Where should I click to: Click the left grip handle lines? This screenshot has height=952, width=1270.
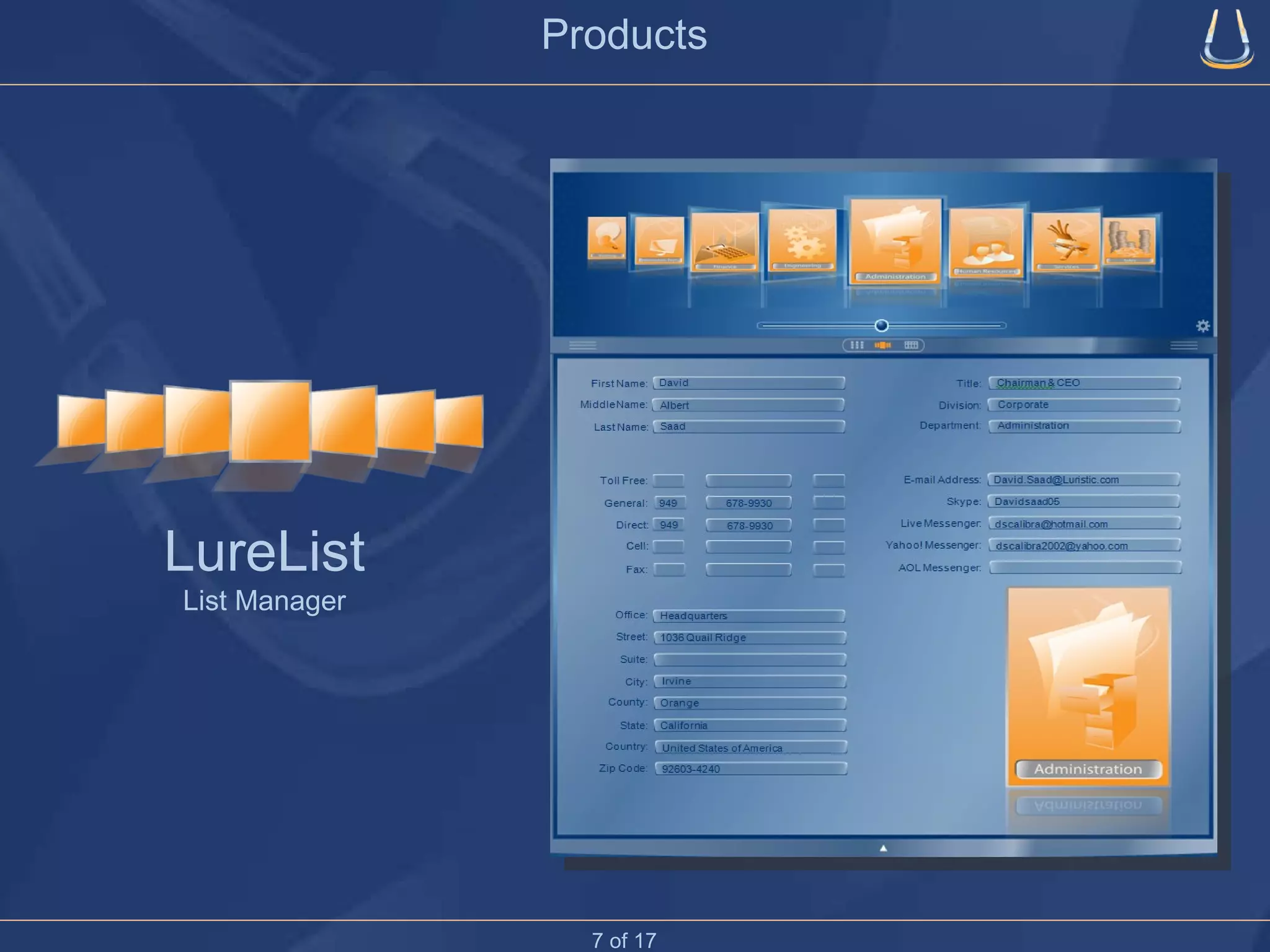coord(583,345)
